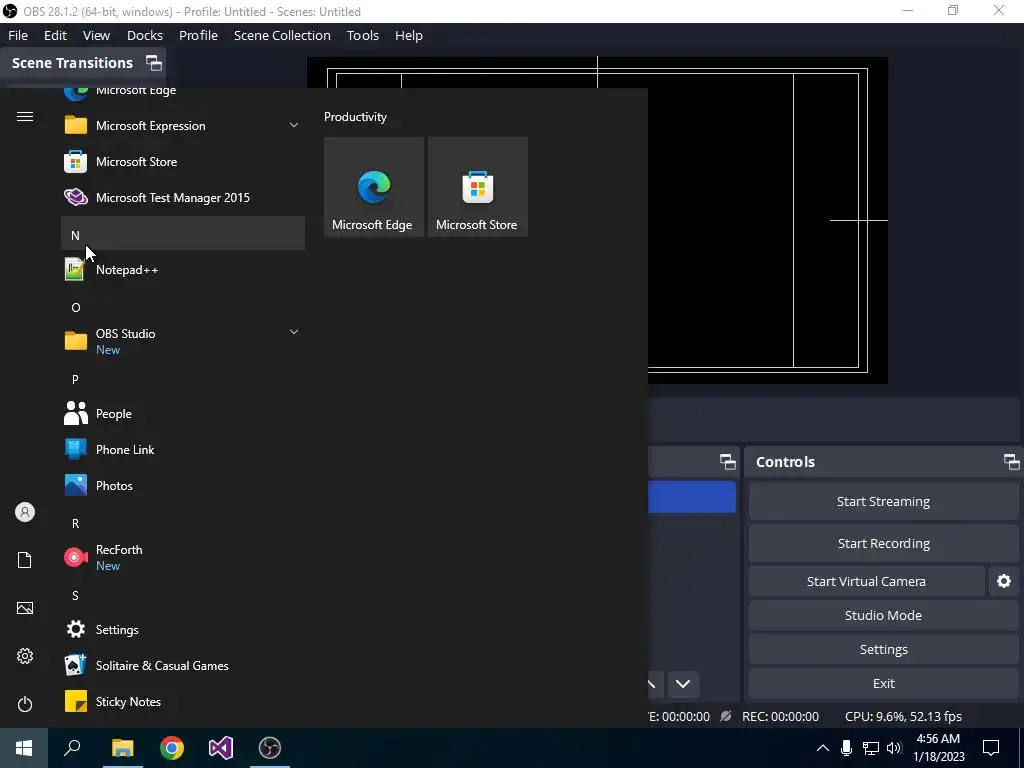
Task: Click the move down arrow button
Action: click(683, 684)
